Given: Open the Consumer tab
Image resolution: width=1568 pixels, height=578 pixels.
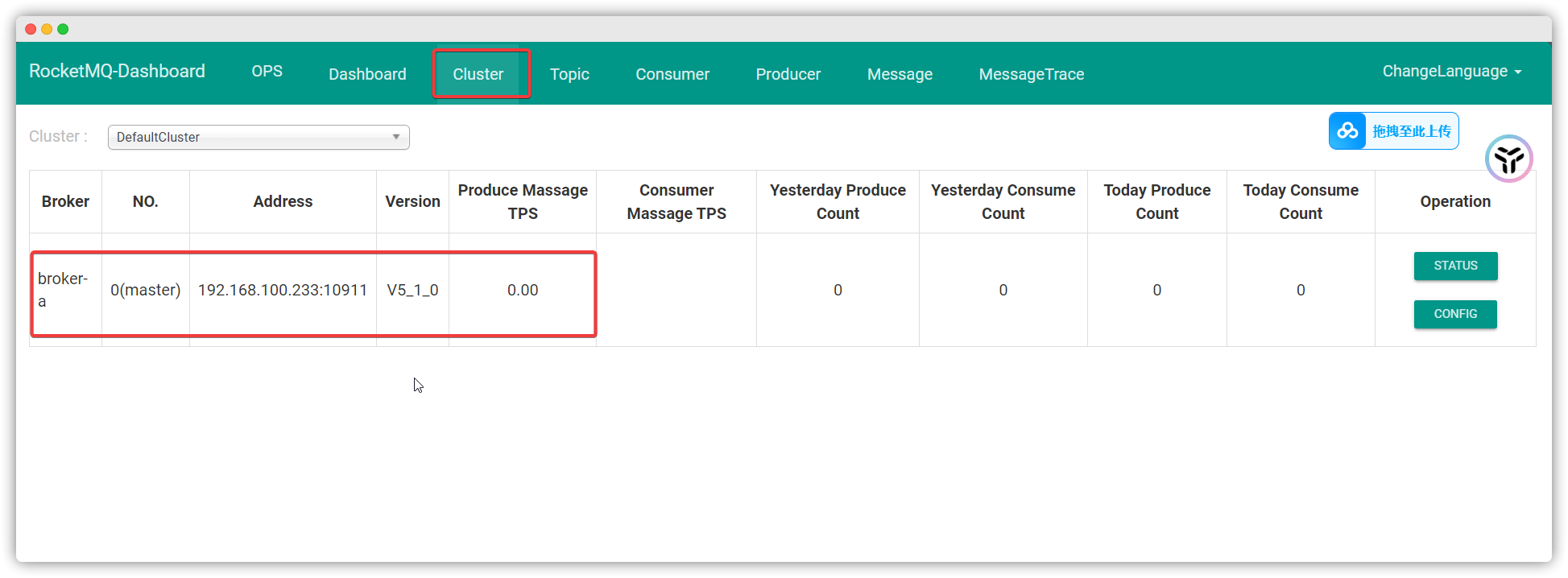Looking at the screenshot, I should tap(672, 74).
